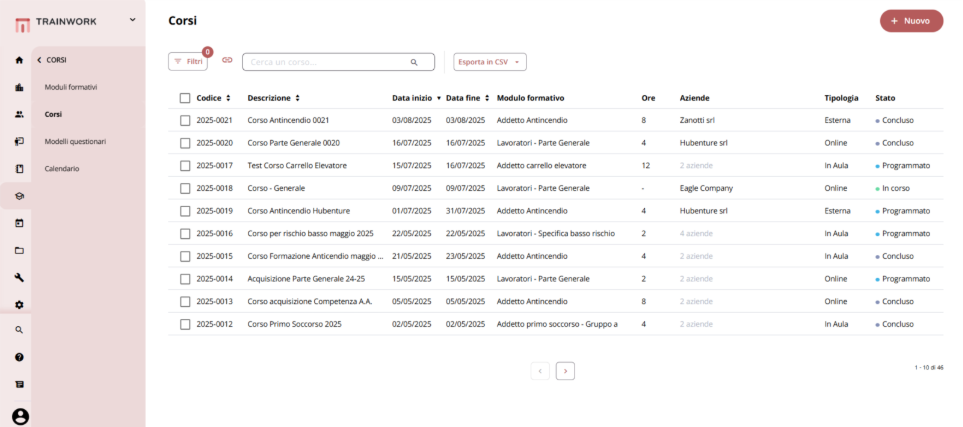Image resolution: width=963 pixels, height=427 pixels.
Task: Open the Filtri button
Action: pyautogui.click(x=188, y=61)
